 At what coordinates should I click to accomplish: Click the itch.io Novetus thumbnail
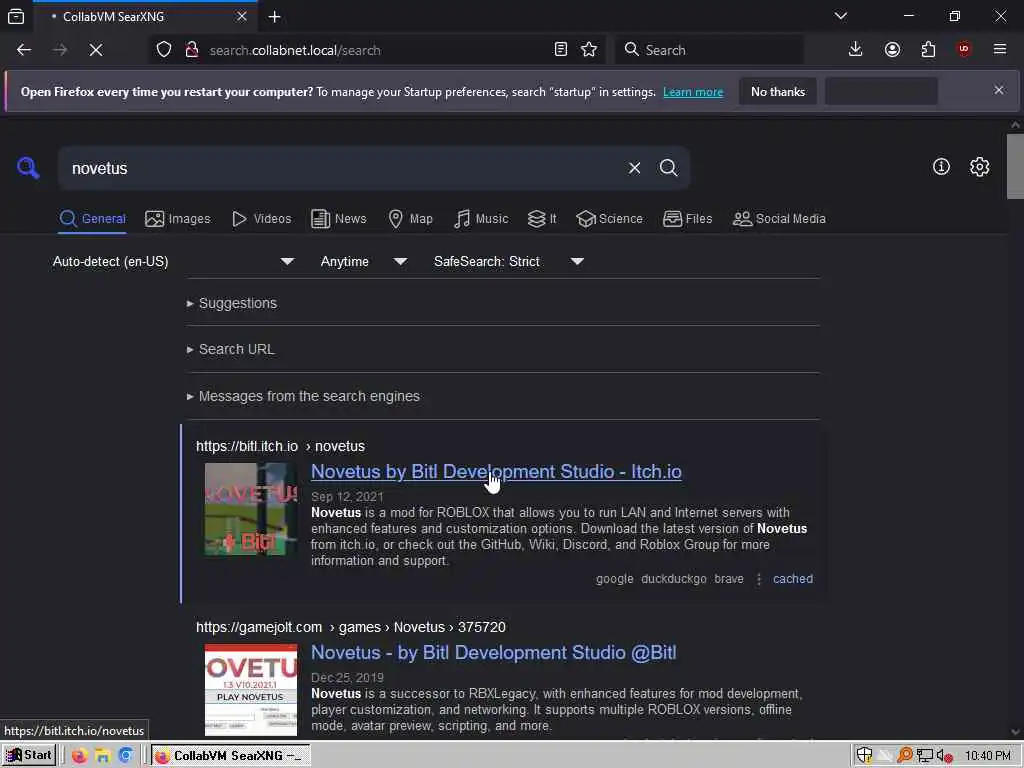click(251, 509)
